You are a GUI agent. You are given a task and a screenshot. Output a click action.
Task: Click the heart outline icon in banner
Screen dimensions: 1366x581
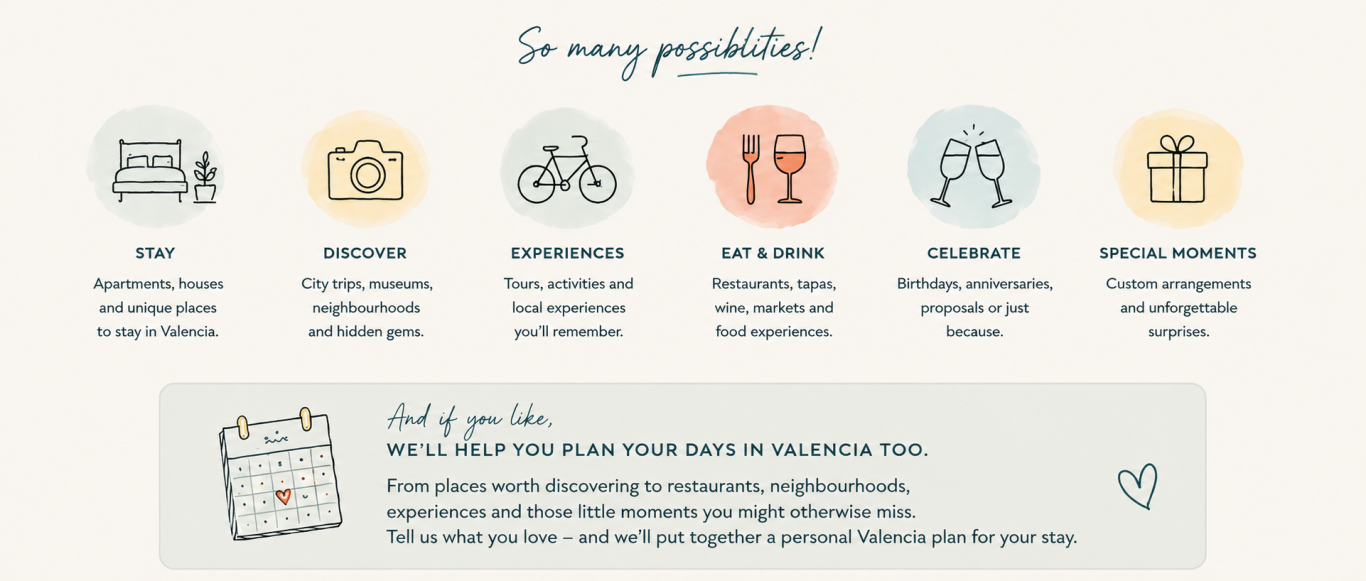[1138, 486]
